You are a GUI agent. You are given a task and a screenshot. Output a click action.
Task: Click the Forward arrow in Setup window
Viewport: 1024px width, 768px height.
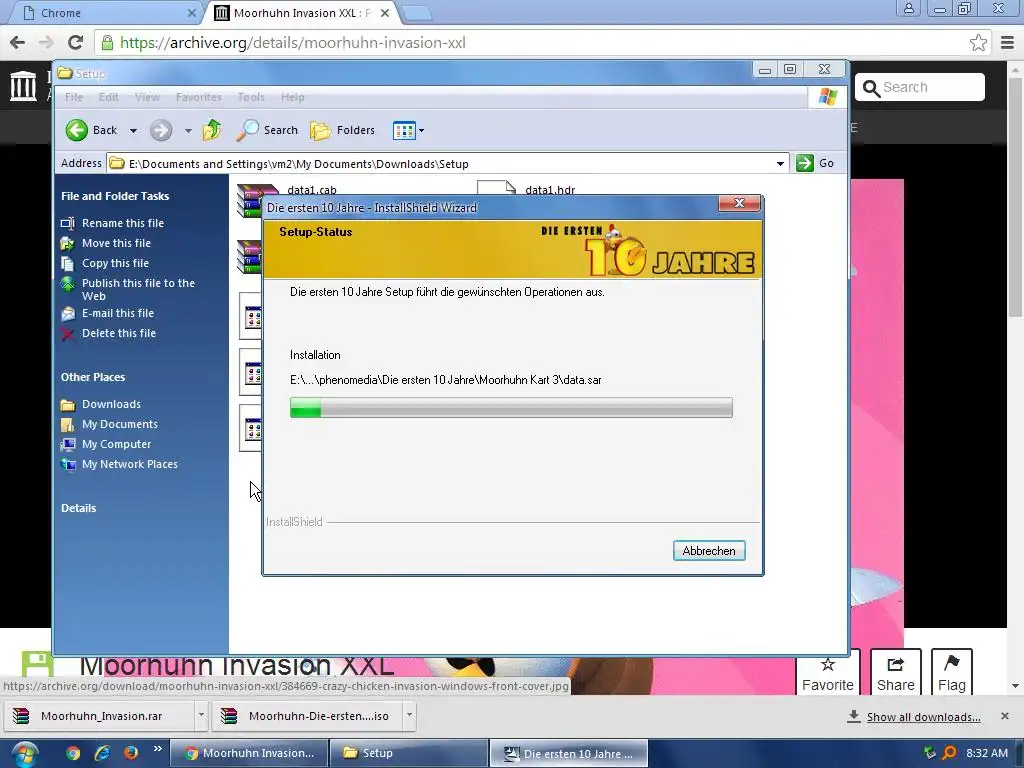[x=161, y=130]
